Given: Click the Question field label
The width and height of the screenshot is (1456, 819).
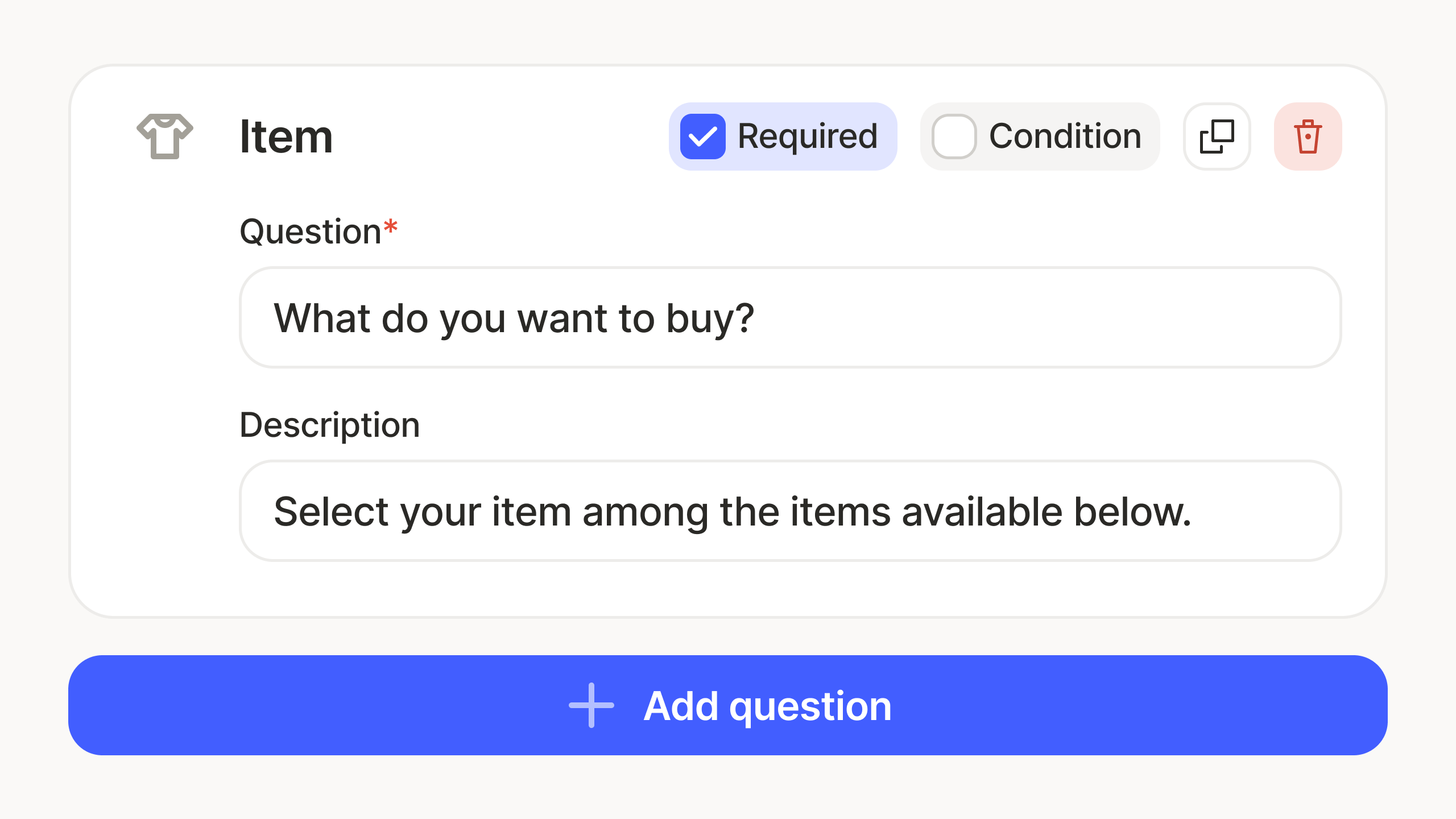Looking at the screenshot, I should [311, 232].
